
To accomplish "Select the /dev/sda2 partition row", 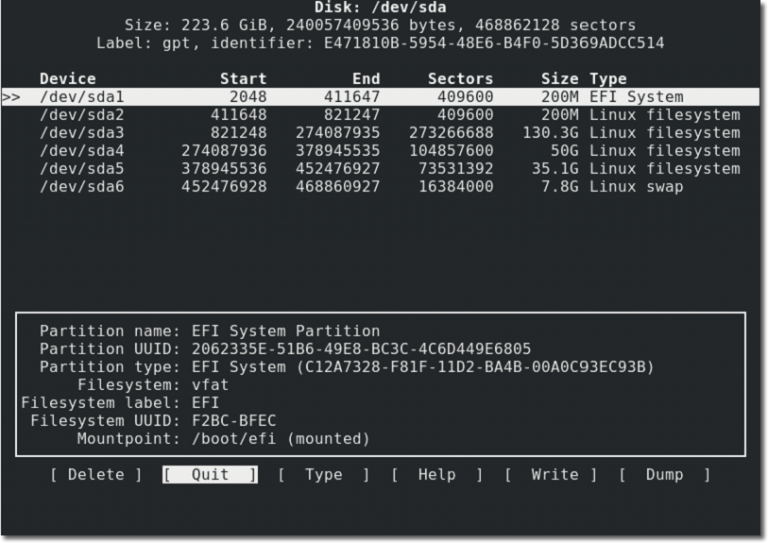I will tap(381, 115).
